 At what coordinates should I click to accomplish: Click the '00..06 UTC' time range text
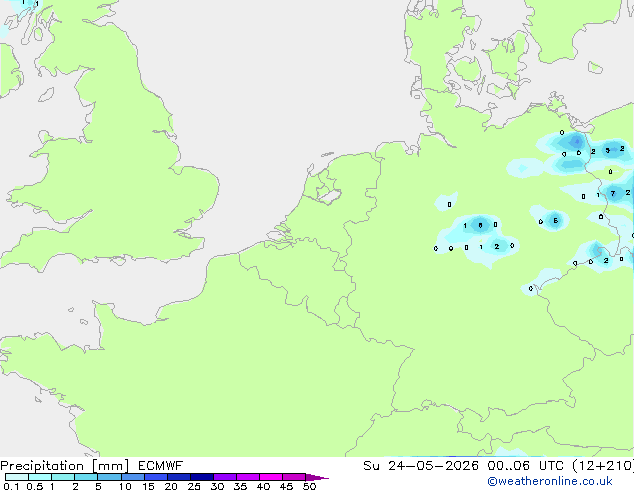point(525,466)
